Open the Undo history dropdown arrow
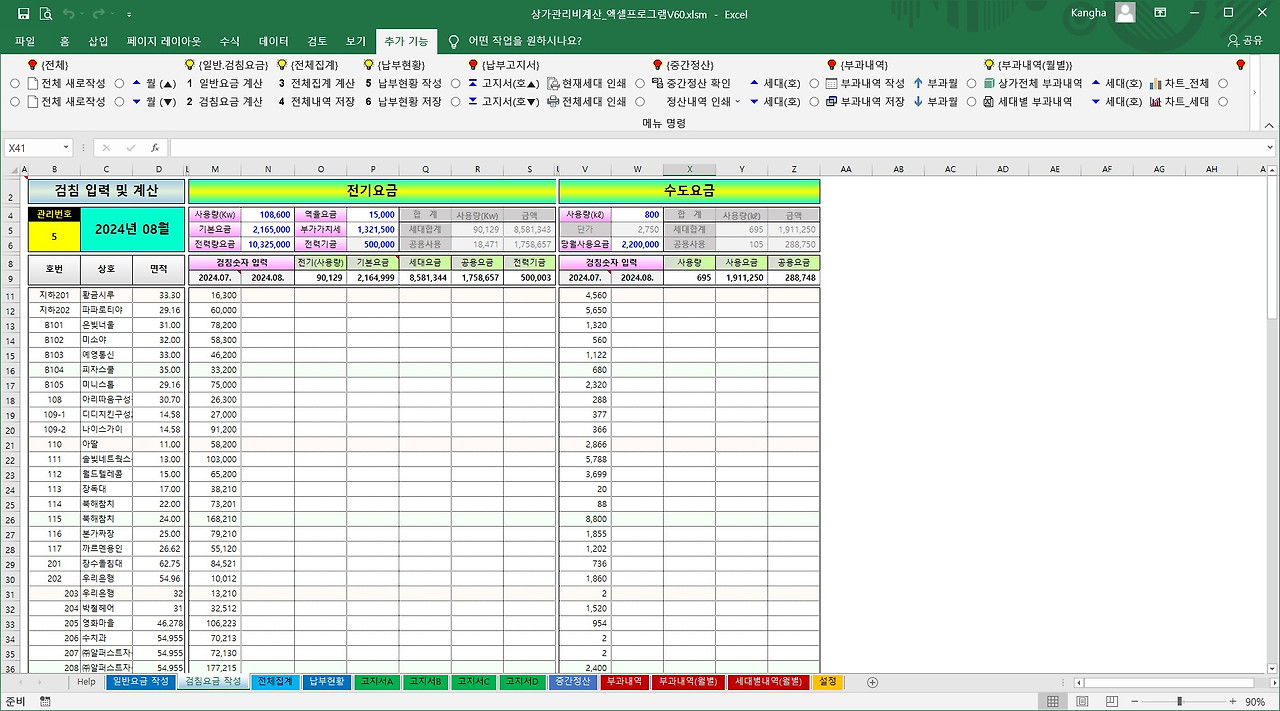Image resolution: width=1280 pixels, height=711 pixels. (x=84, y=14)
